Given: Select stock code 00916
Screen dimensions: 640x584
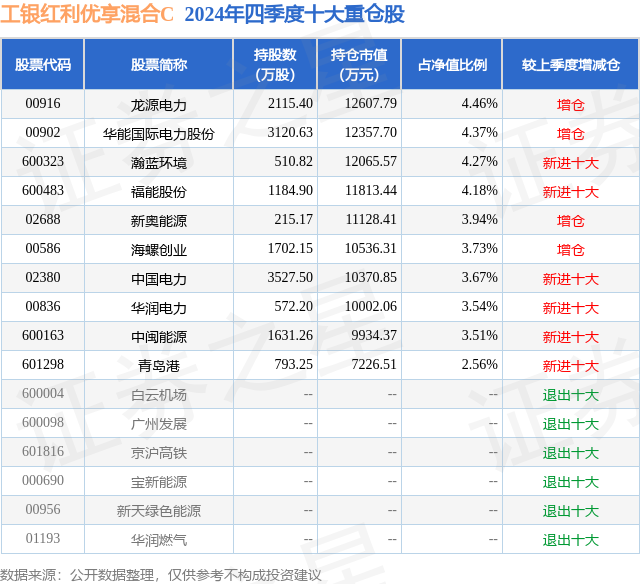Looking at the screenshot, I should pyautogui.click(x=43, y=104).
